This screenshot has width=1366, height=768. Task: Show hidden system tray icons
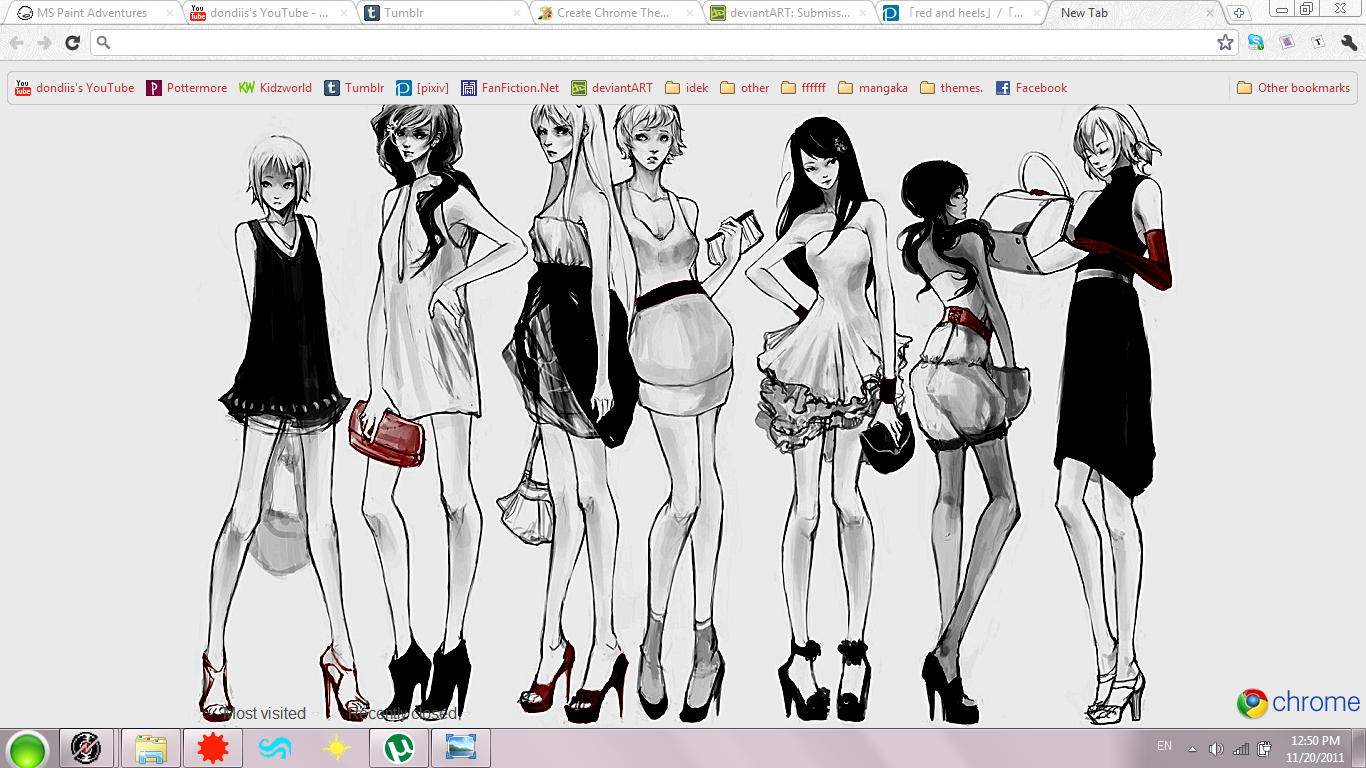[1192, 749]
